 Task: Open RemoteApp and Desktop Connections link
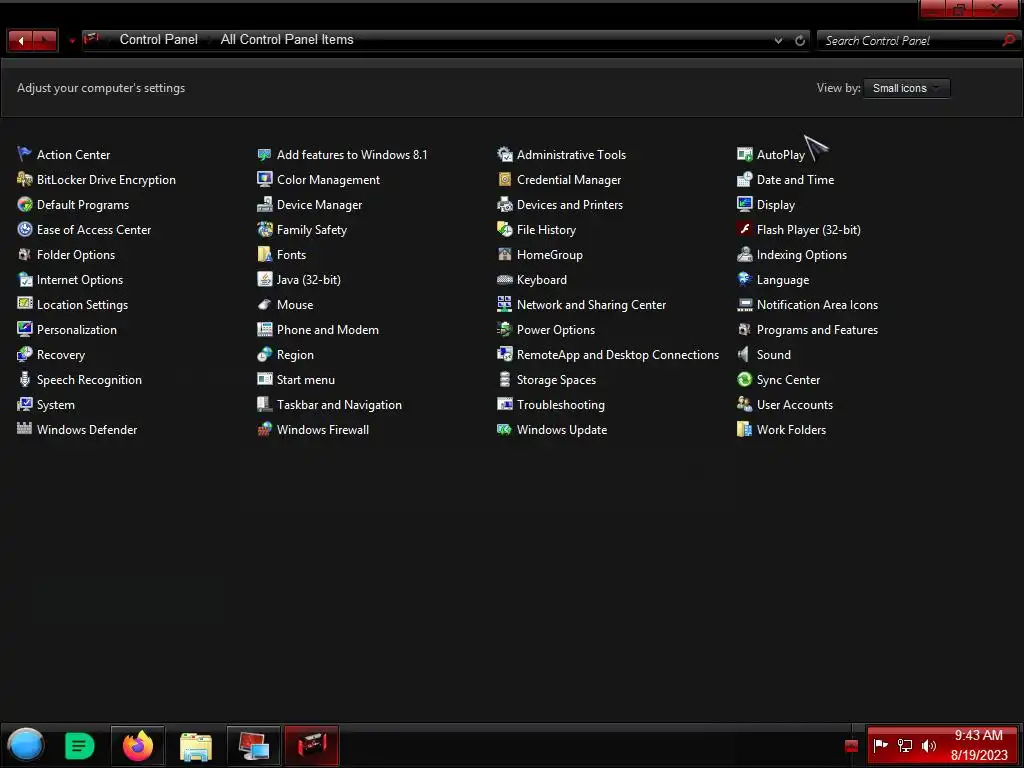point(618,355)
